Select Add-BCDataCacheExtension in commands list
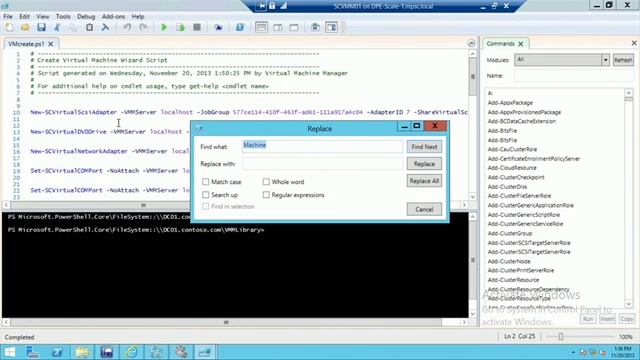Viewport: 640px width, 360px height. (522, 121)
